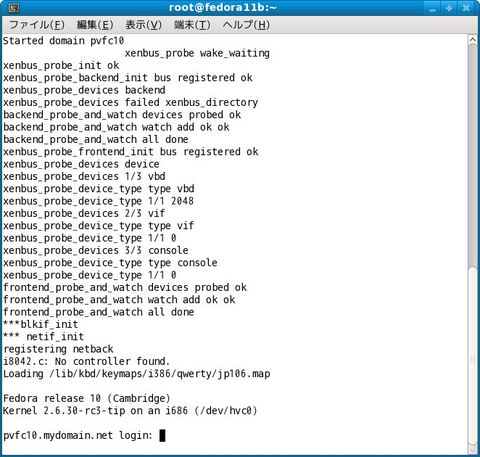Close the root@fedora11b terminal window
The height and width of the screenshot is (457, 480).
tap(466, 8)
